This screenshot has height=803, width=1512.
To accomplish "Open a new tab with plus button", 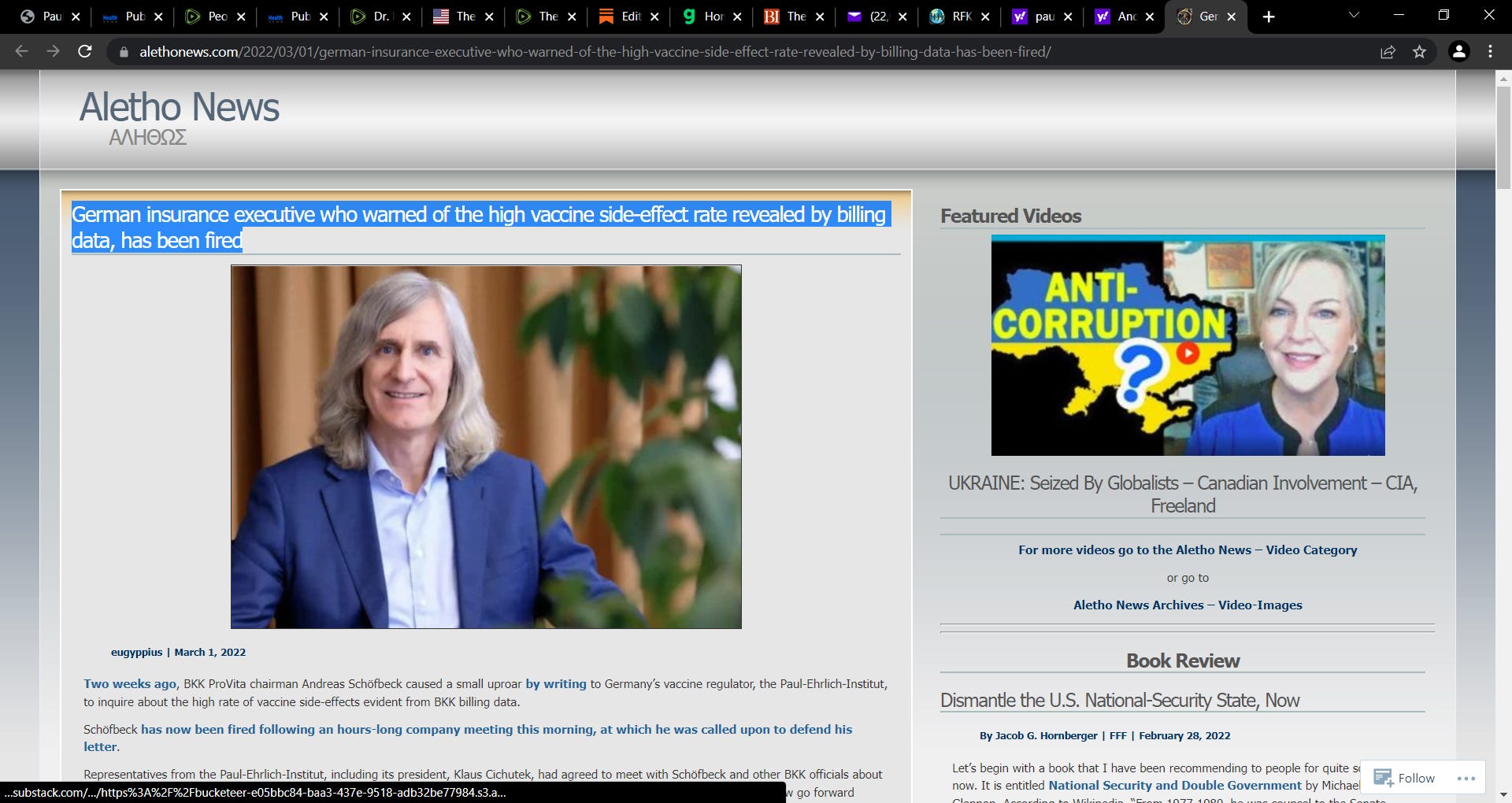I will (x=1269, y=17).
